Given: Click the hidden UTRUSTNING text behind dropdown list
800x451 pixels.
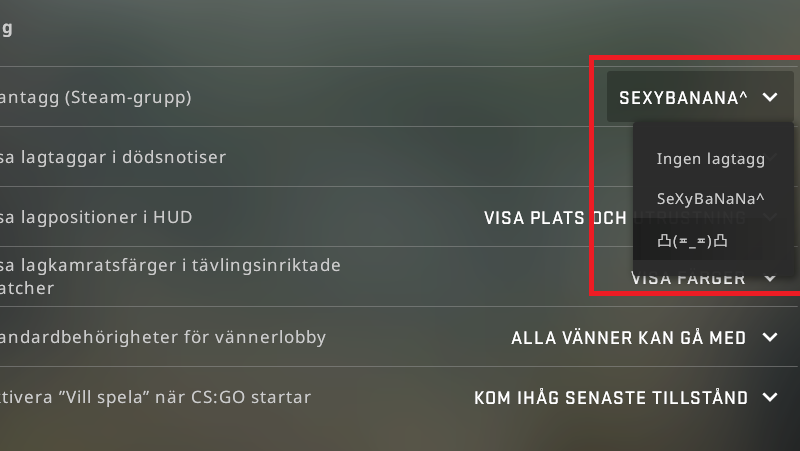Looking at the screenshot, I should (x=690, y=218).
